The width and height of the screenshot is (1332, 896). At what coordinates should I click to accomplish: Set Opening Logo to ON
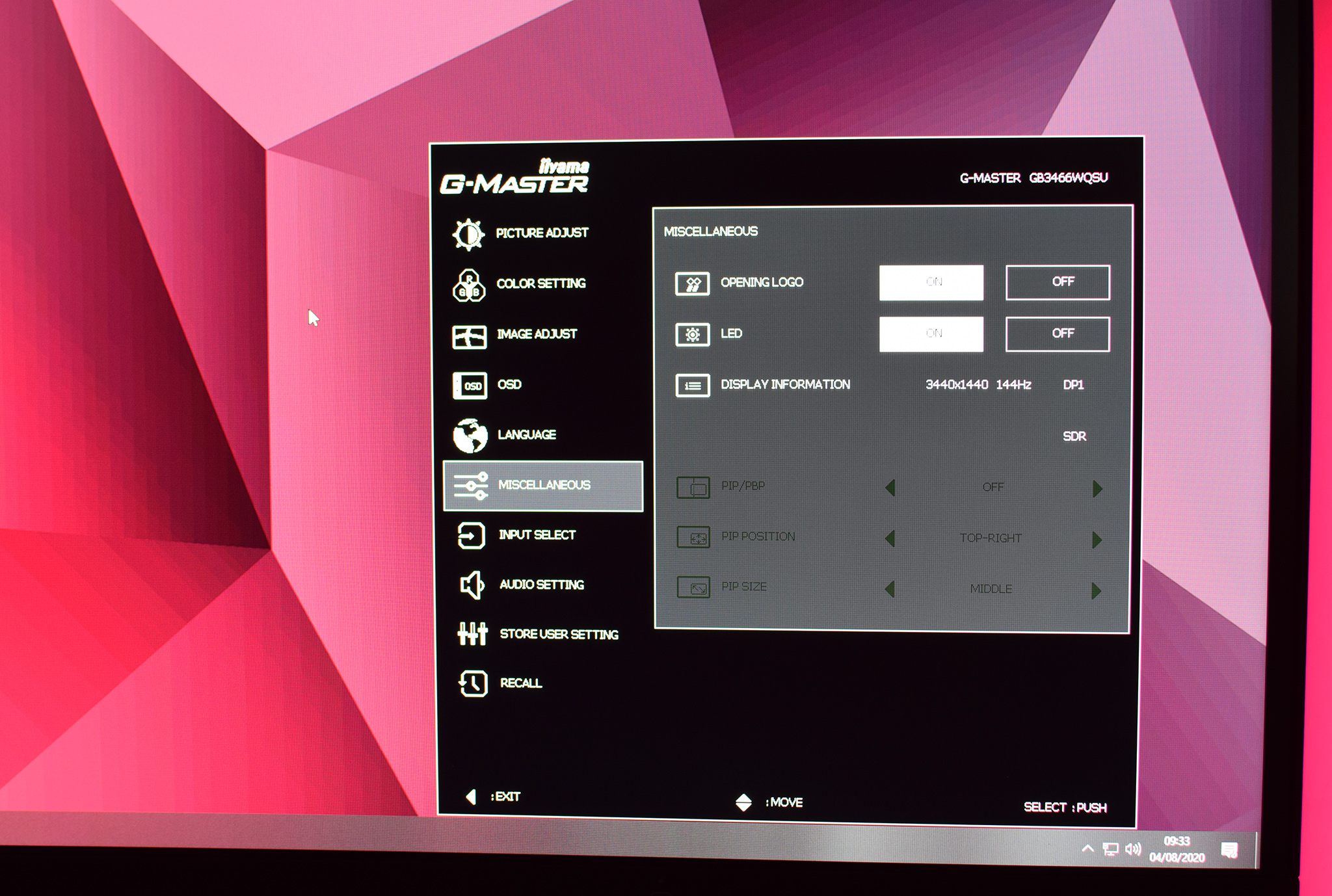(x=931, y=282)
